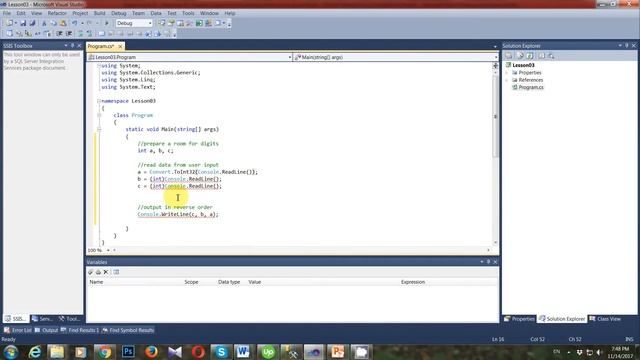Open Skype from the taskbar
The height and width of the screenshot is (360, 640).
[221, 351]
